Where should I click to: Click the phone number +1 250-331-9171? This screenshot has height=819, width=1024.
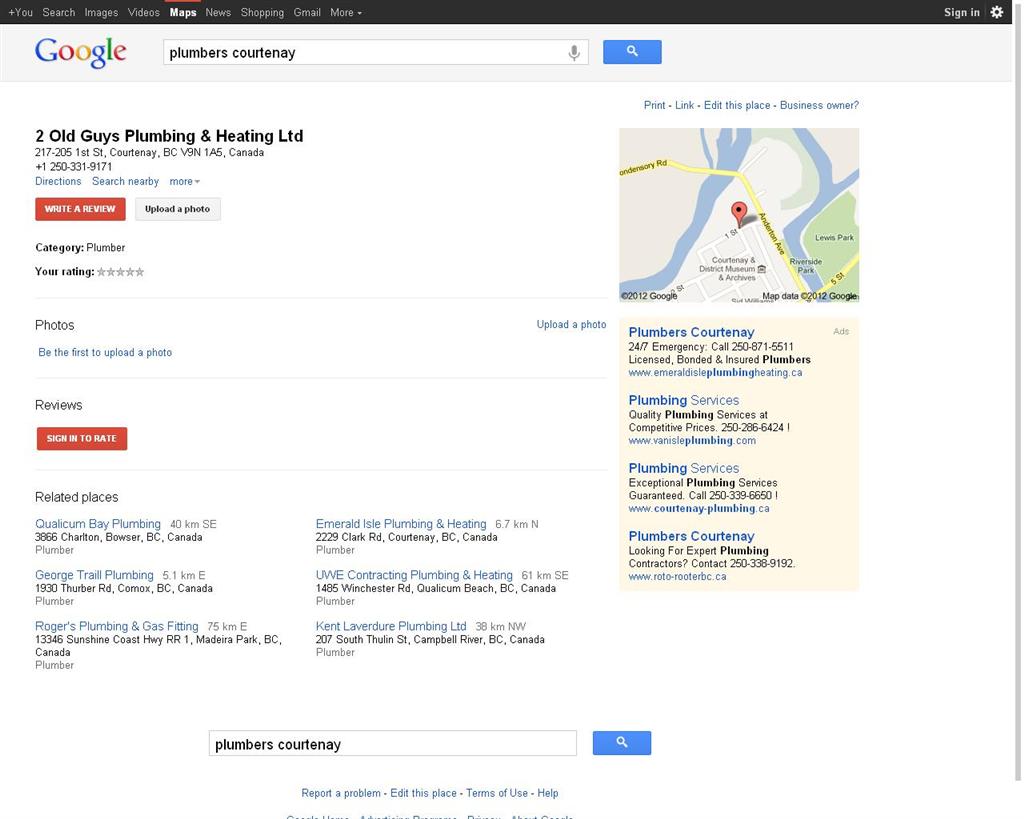coord(73,167)
